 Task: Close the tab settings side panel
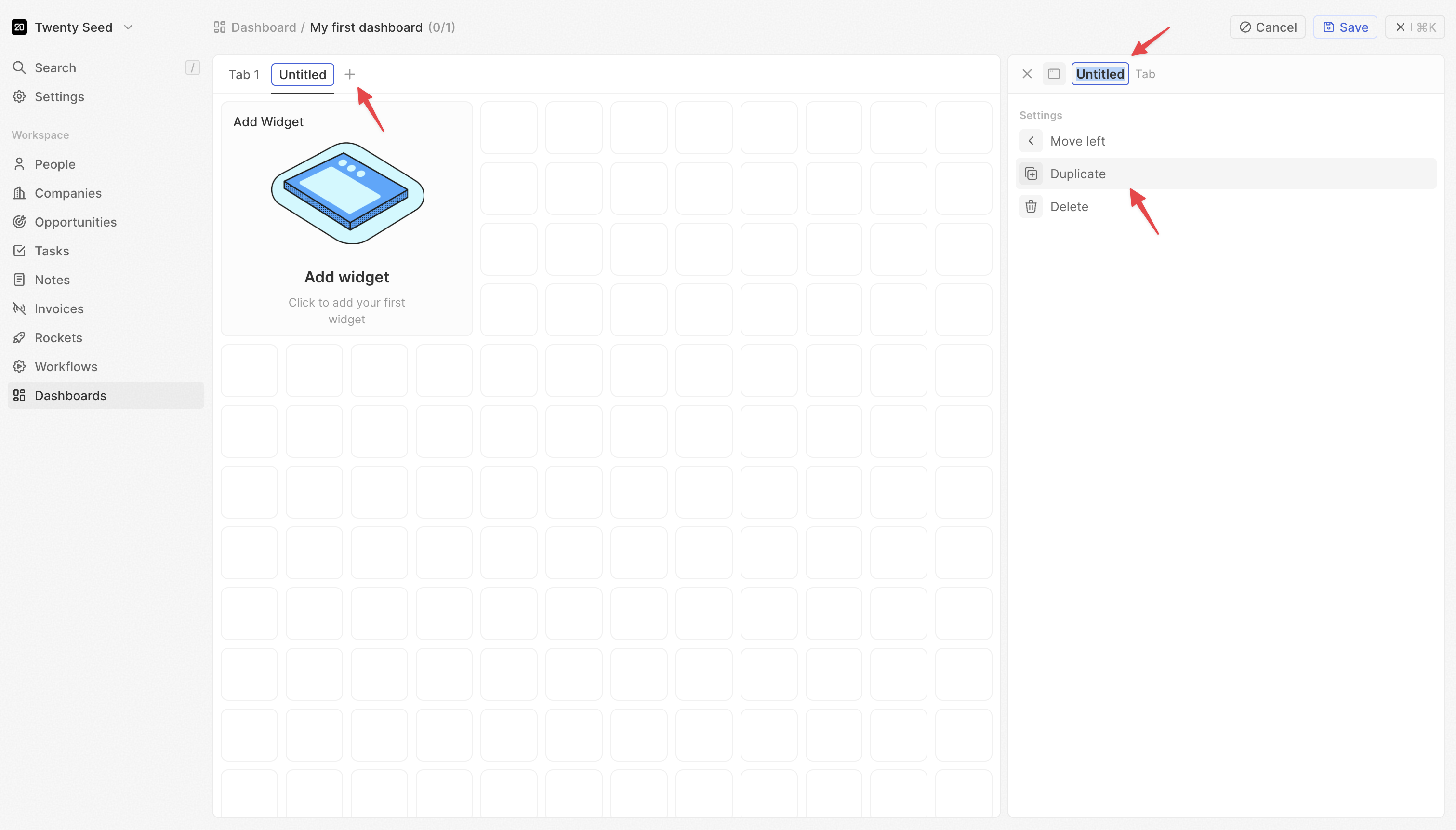pyautogui.click(x=1027, y=74)
